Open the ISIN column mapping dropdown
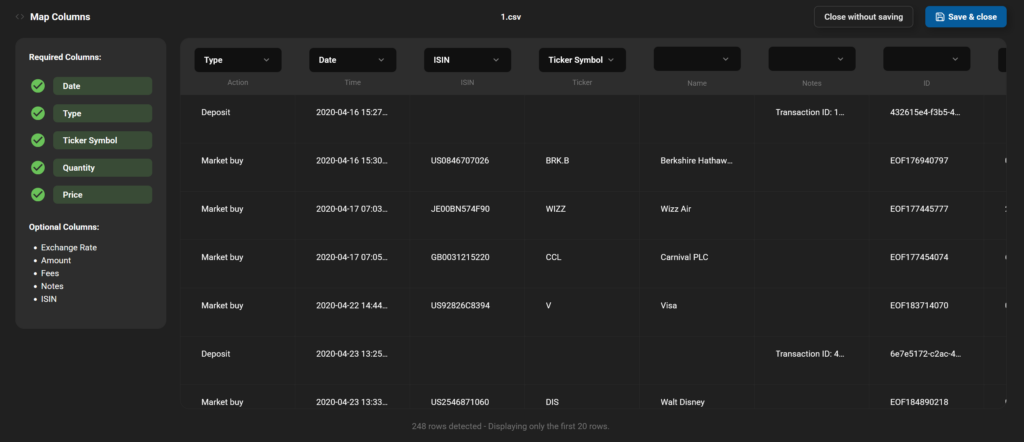 (x=468, y=59)
